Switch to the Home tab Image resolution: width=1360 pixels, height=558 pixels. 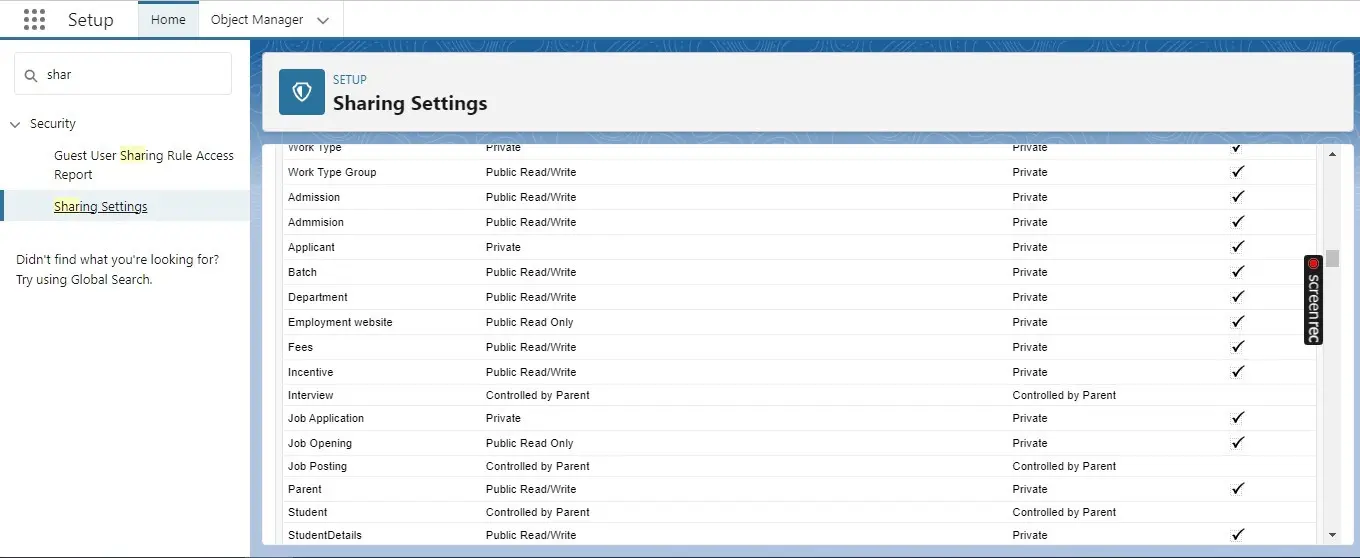tap(168, 20)
